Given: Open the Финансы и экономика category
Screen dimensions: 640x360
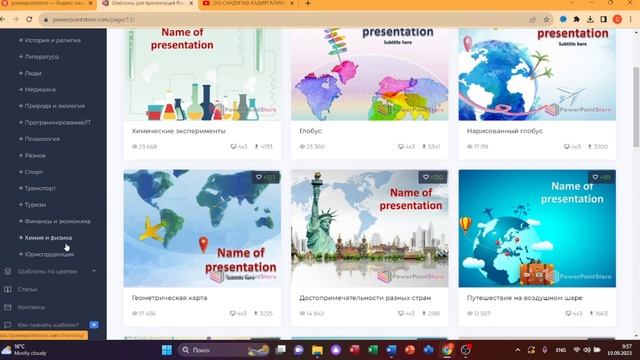Looking at the screenshot, I should [x=58, y=221].
